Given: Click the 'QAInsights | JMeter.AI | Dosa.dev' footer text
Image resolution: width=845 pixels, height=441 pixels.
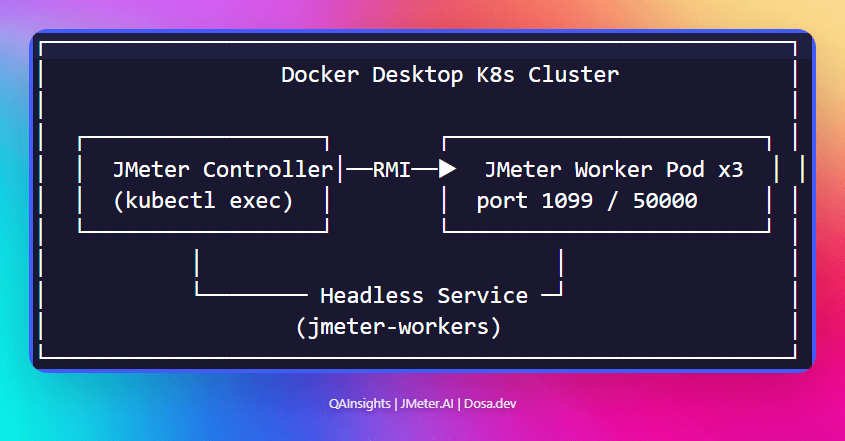Looking at the screenshot, I should click(x=422, y=404).
